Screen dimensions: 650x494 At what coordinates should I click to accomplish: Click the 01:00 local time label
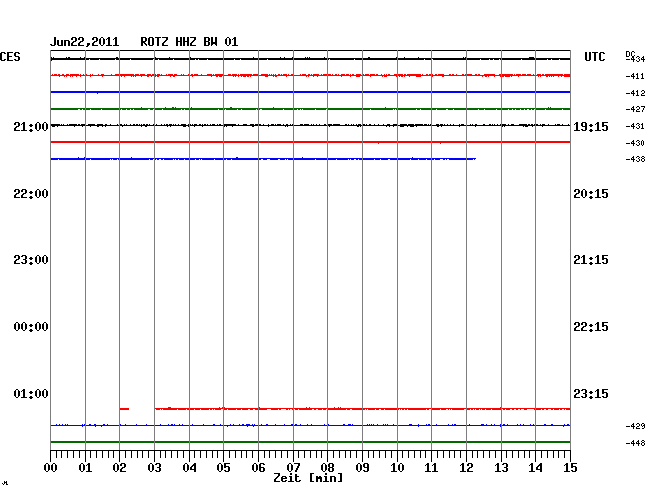click(x=31, y=393)
